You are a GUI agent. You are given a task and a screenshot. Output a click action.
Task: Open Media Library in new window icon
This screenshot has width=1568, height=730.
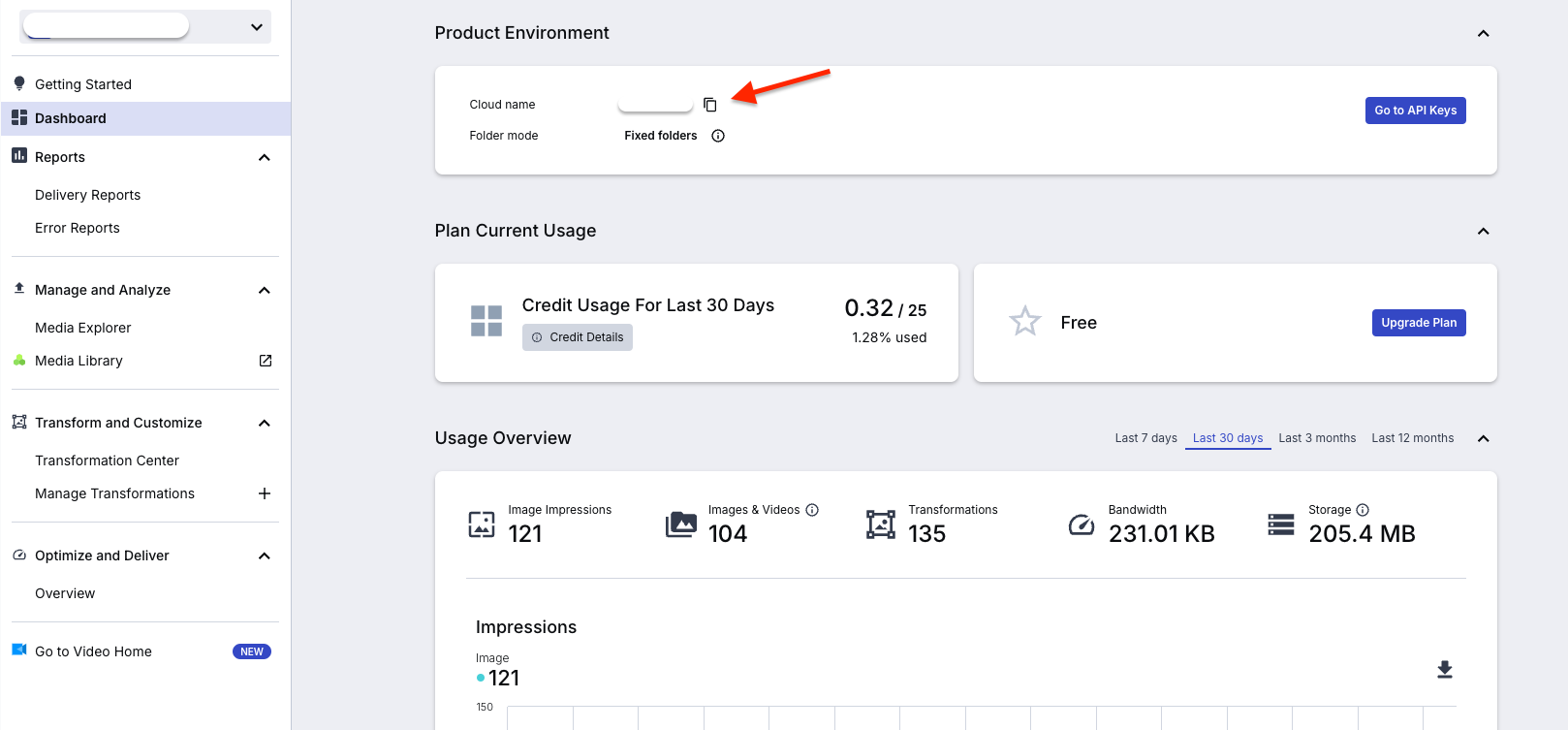[266, 361]
